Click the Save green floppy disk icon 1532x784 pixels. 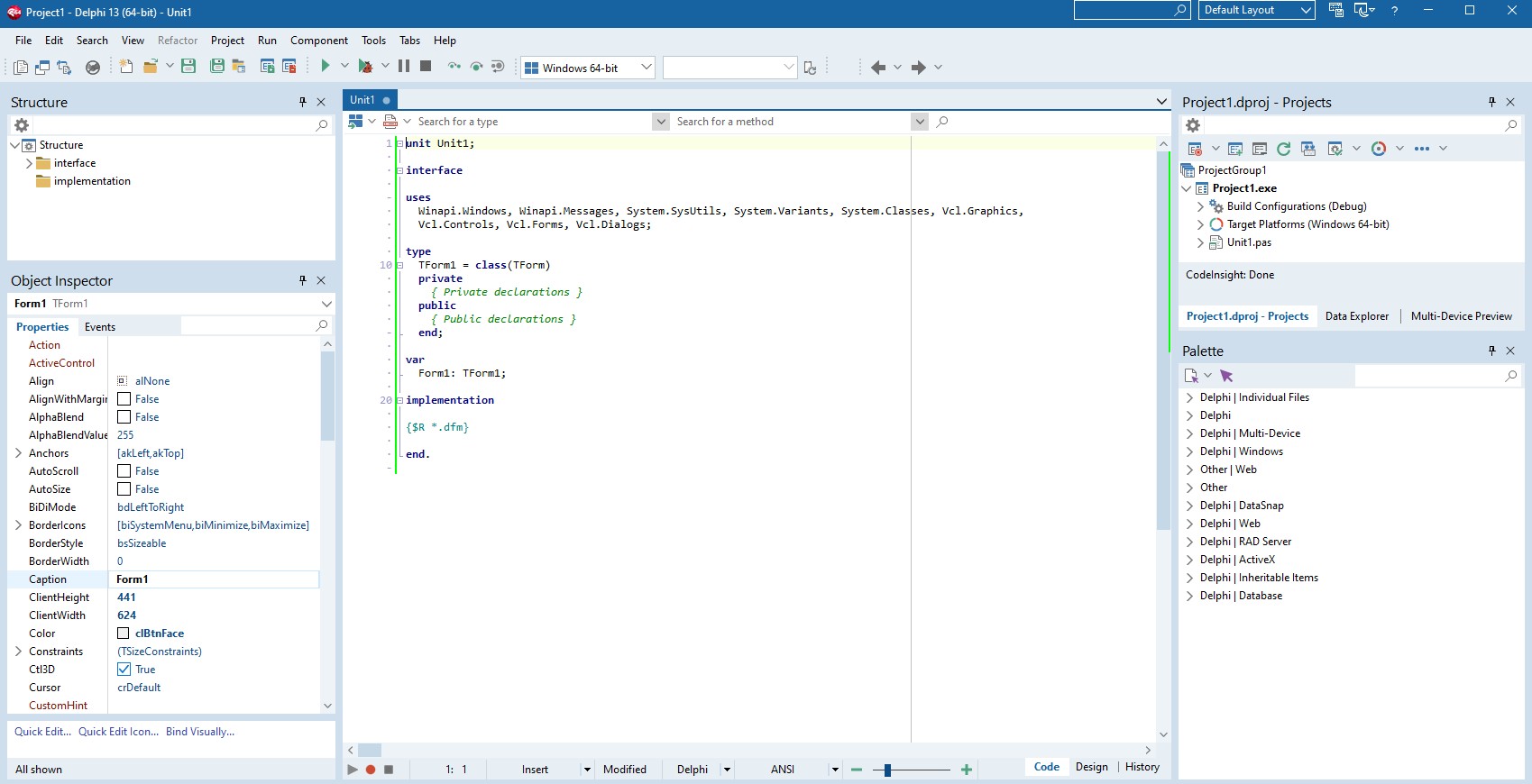coord(188,66)
